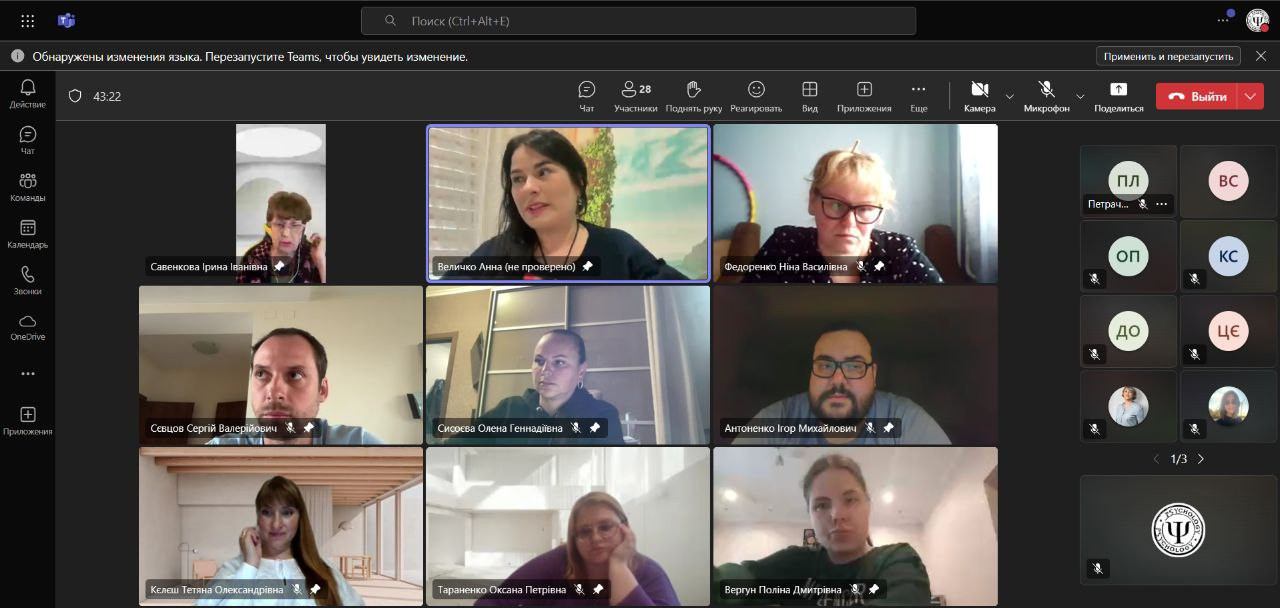The image size is (1280, 608).
Task: Open Приложения in the left sidebar
Action: 27,421
